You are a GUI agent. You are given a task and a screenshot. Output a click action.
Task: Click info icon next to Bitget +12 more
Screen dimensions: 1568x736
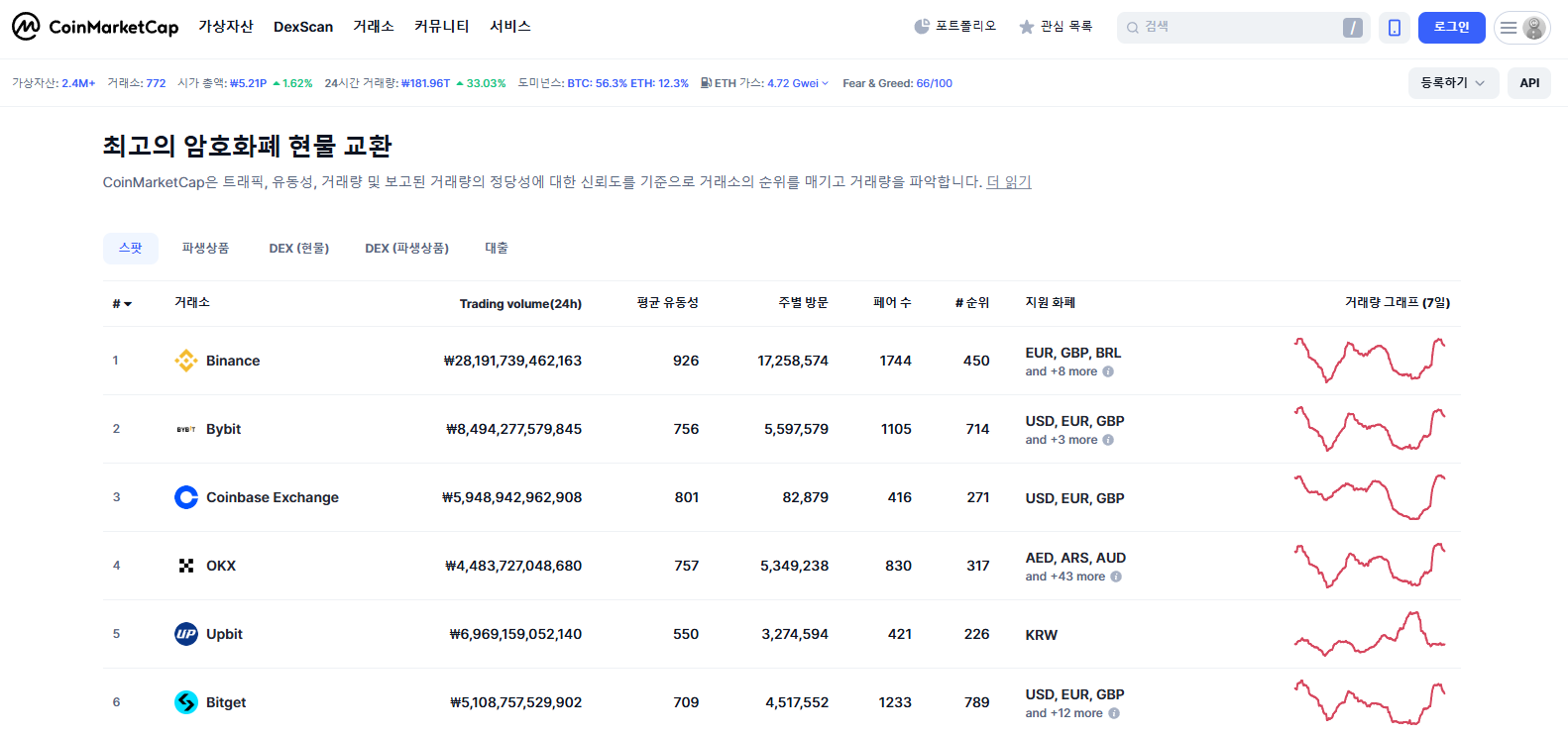pyautogui.click(x=1114, y=713)
